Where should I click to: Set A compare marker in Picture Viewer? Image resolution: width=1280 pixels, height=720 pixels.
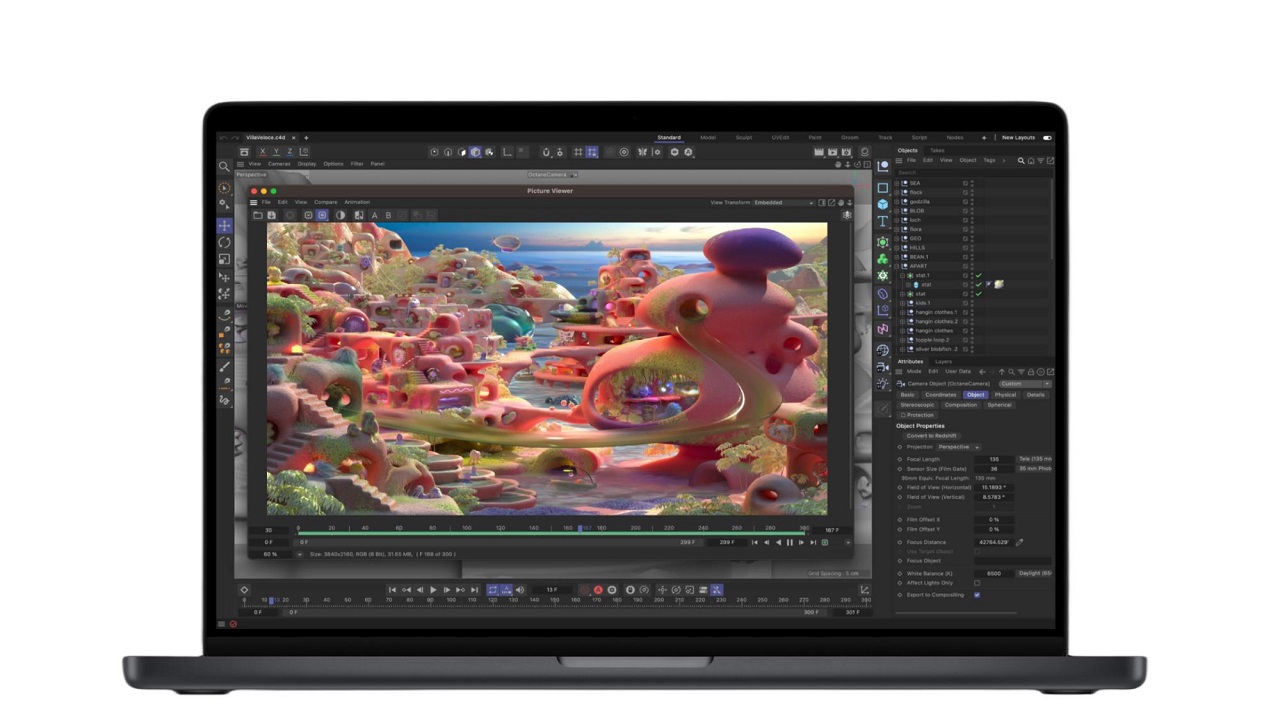tap(375, 215)
